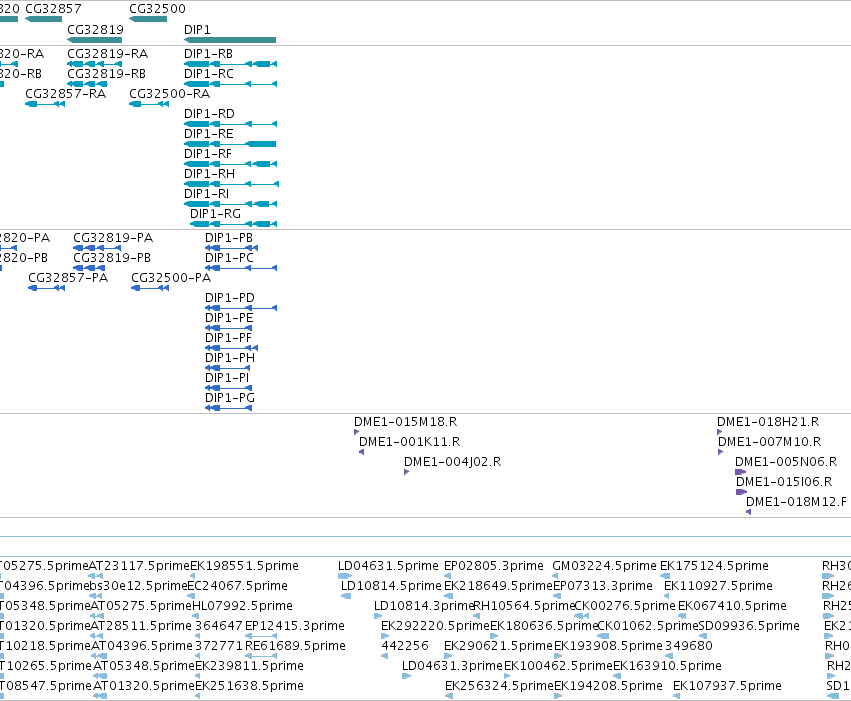Open the DME1-004J02.R feature label

click(x=453, y=462)
